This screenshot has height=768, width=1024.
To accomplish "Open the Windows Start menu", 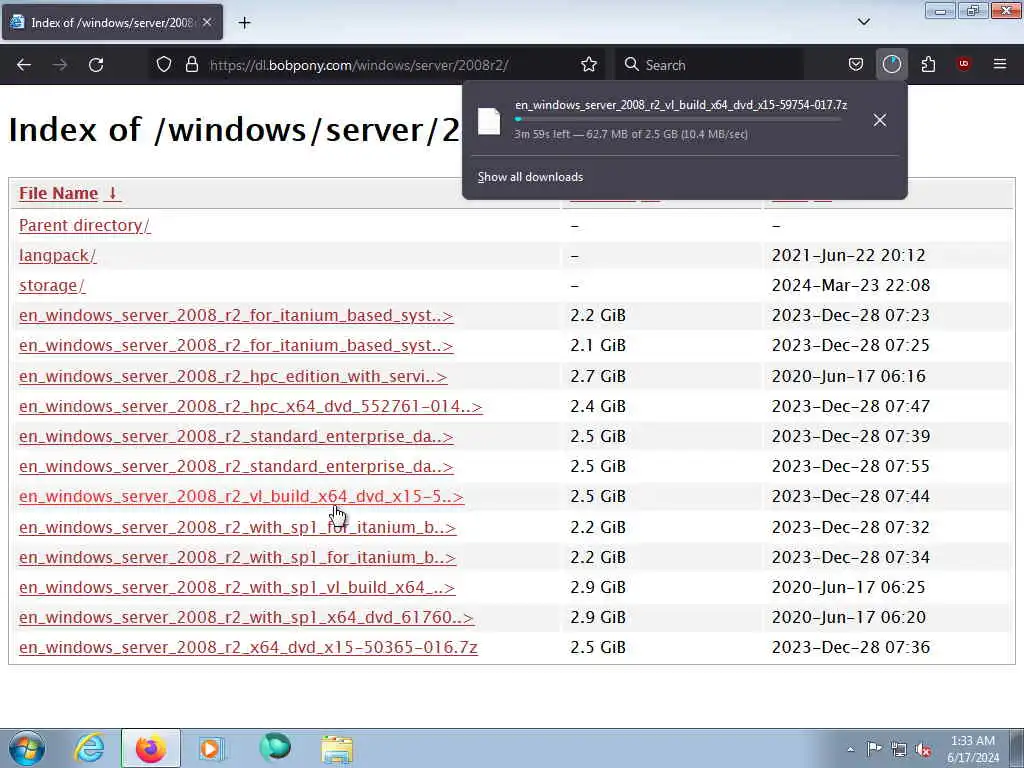I will 27,748.
